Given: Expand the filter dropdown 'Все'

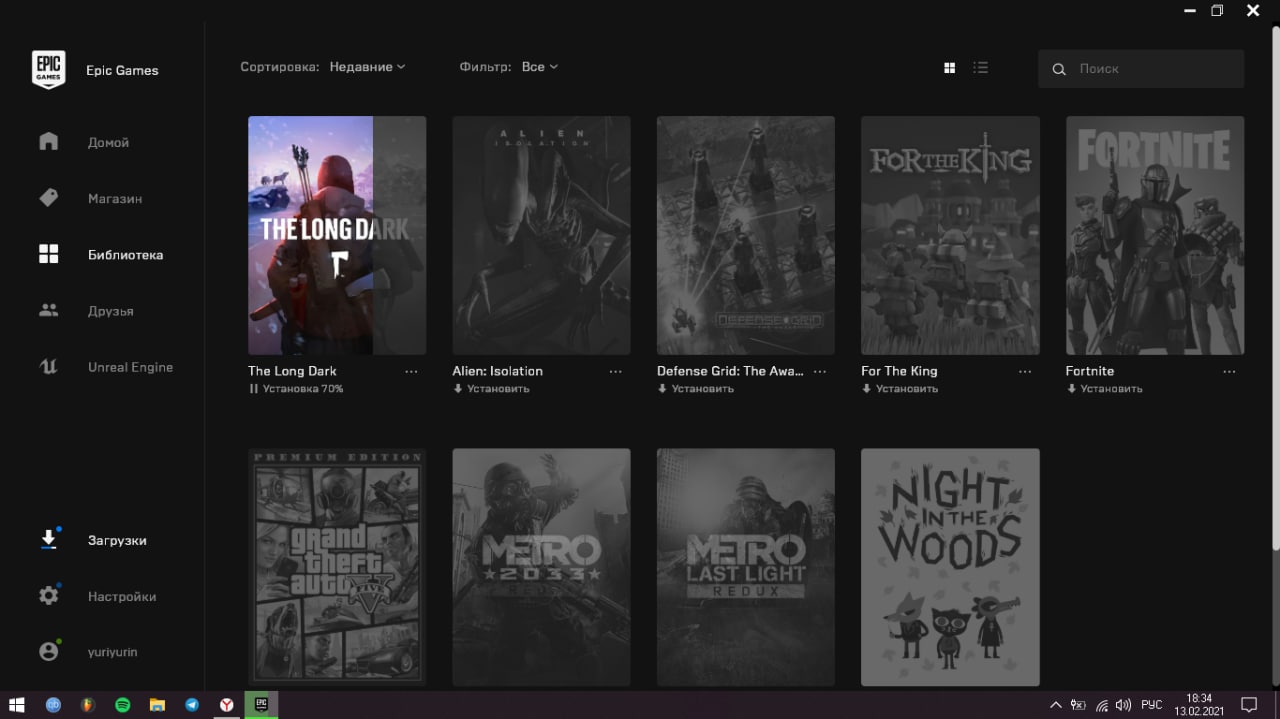Looking at the screenshot, I should (540, 67).
